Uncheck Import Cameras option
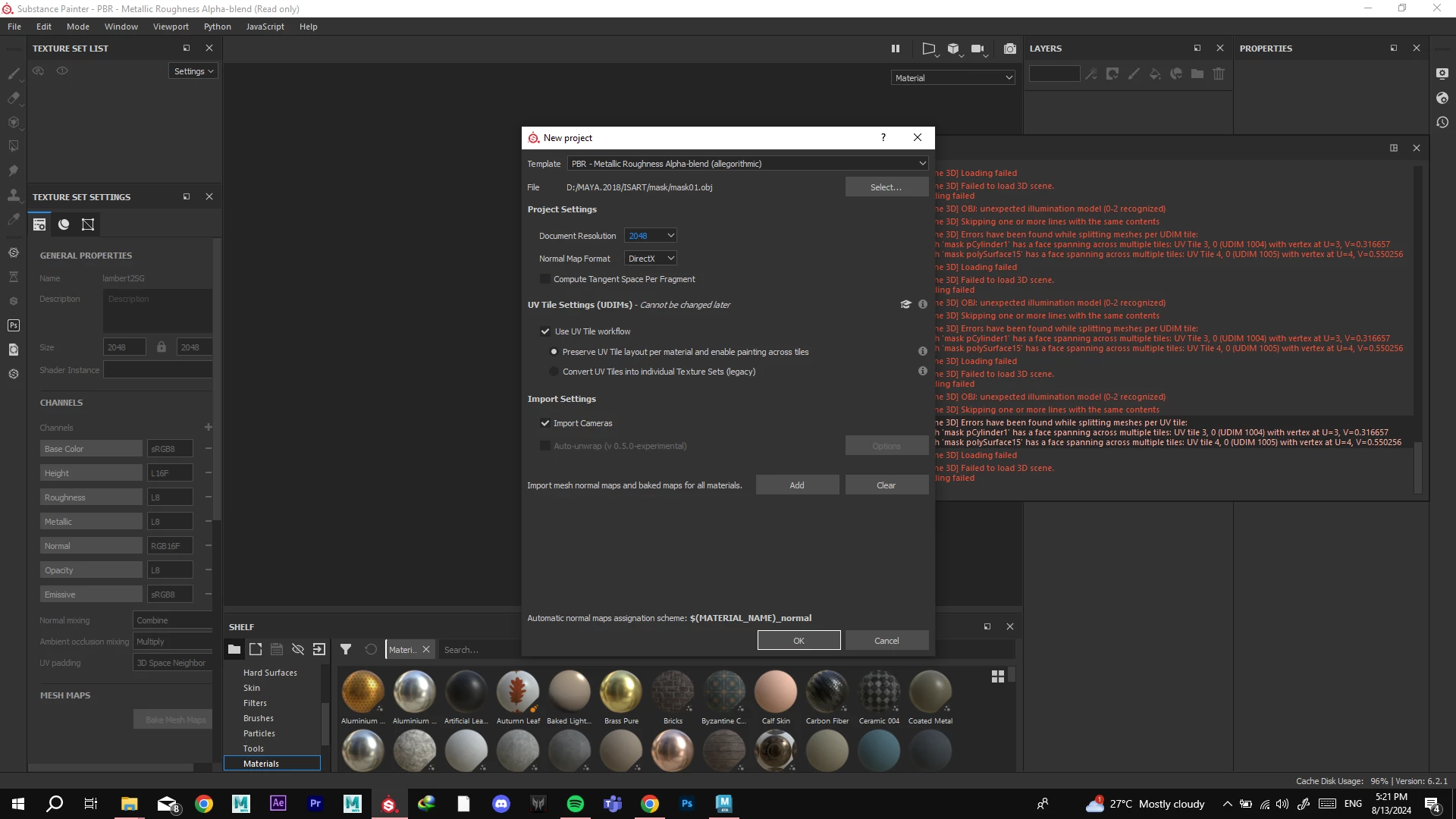1456x819 pixels. click(x=545, y=423)
